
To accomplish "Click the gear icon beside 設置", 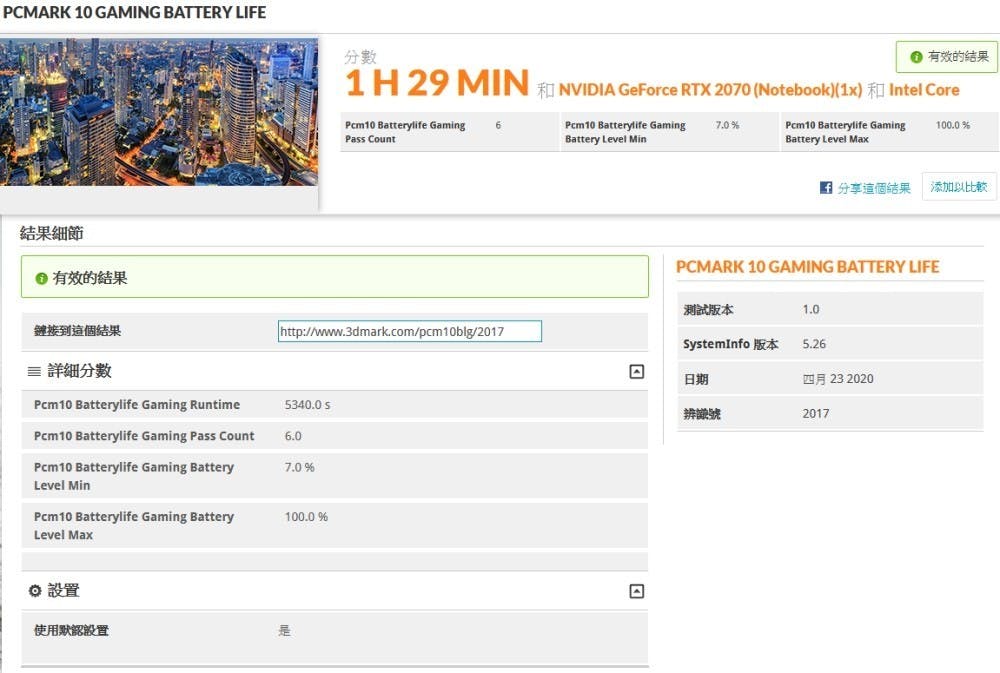I will tap(35, 591).
